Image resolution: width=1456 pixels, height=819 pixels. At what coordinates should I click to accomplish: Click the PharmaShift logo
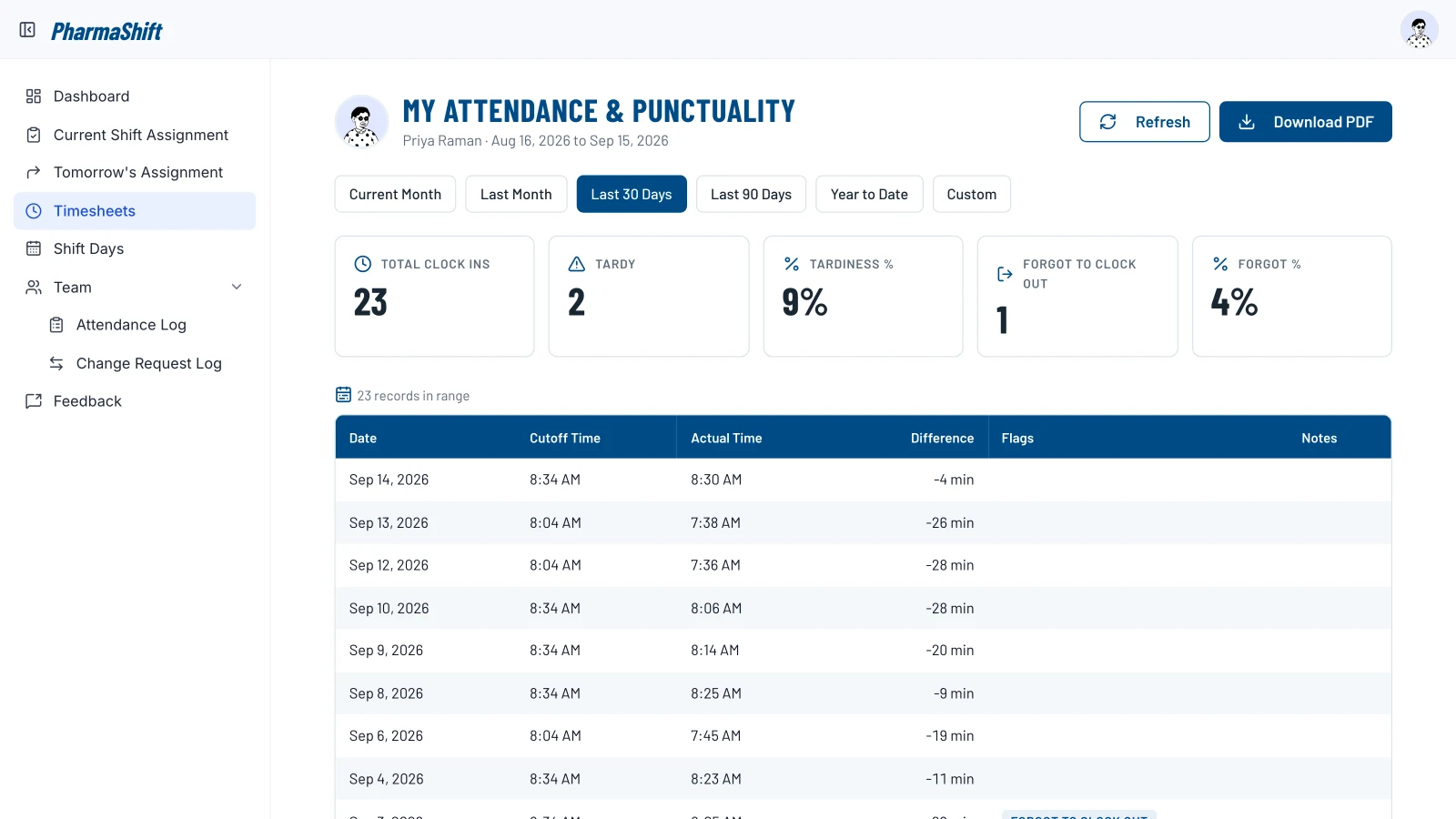(x=106, y=31)
